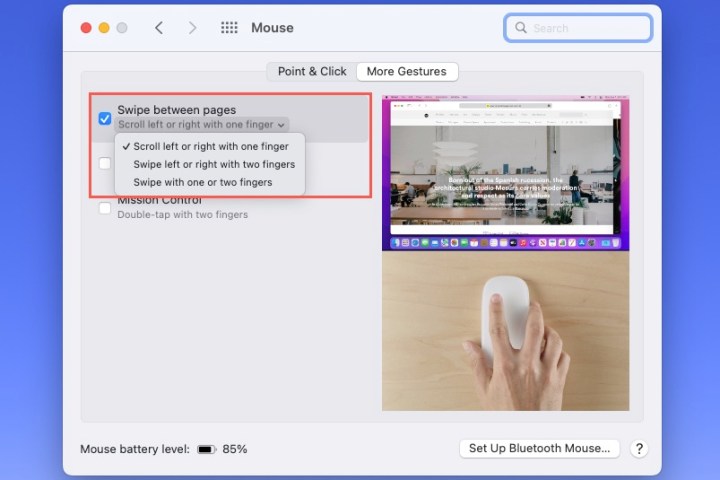Go back with the left chevron
This screenshot has height=480, width=720.
click(x=159, y=28)
